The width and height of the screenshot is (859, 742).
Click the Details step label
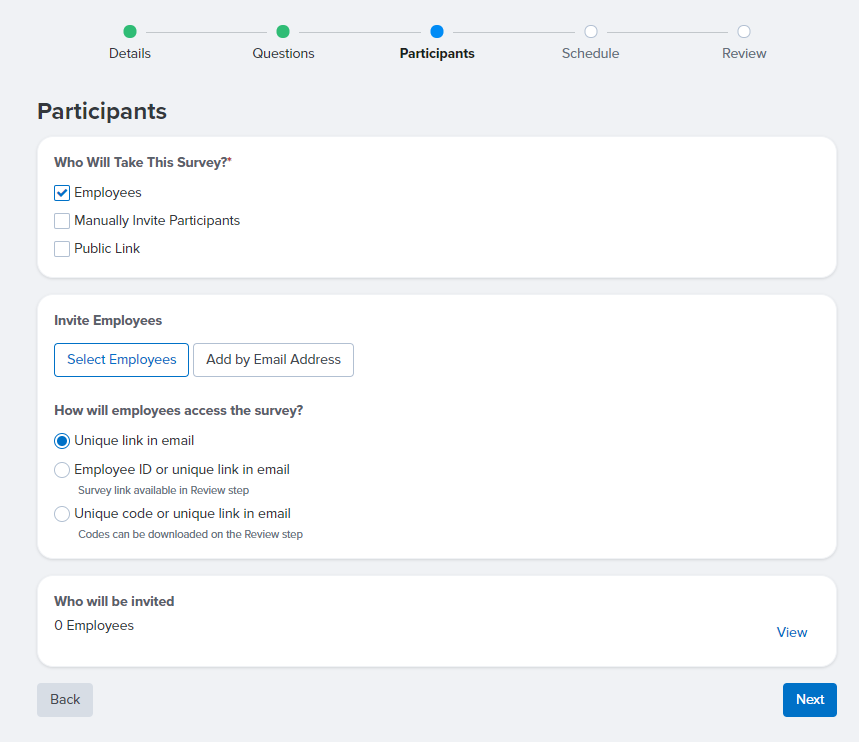tap(130, 53)
